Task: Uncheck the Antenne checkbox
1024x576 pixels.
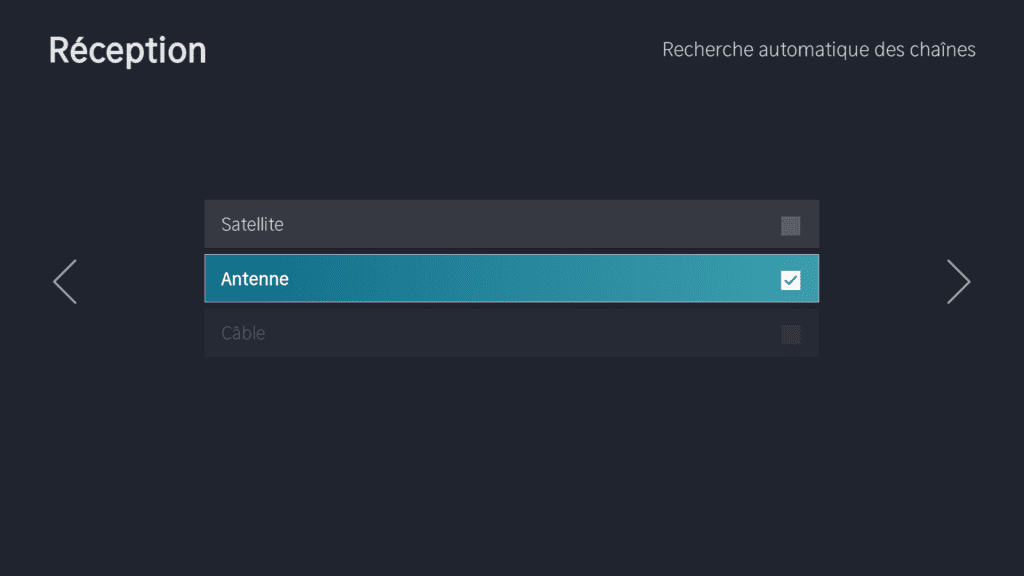Action: click(790, 280)
